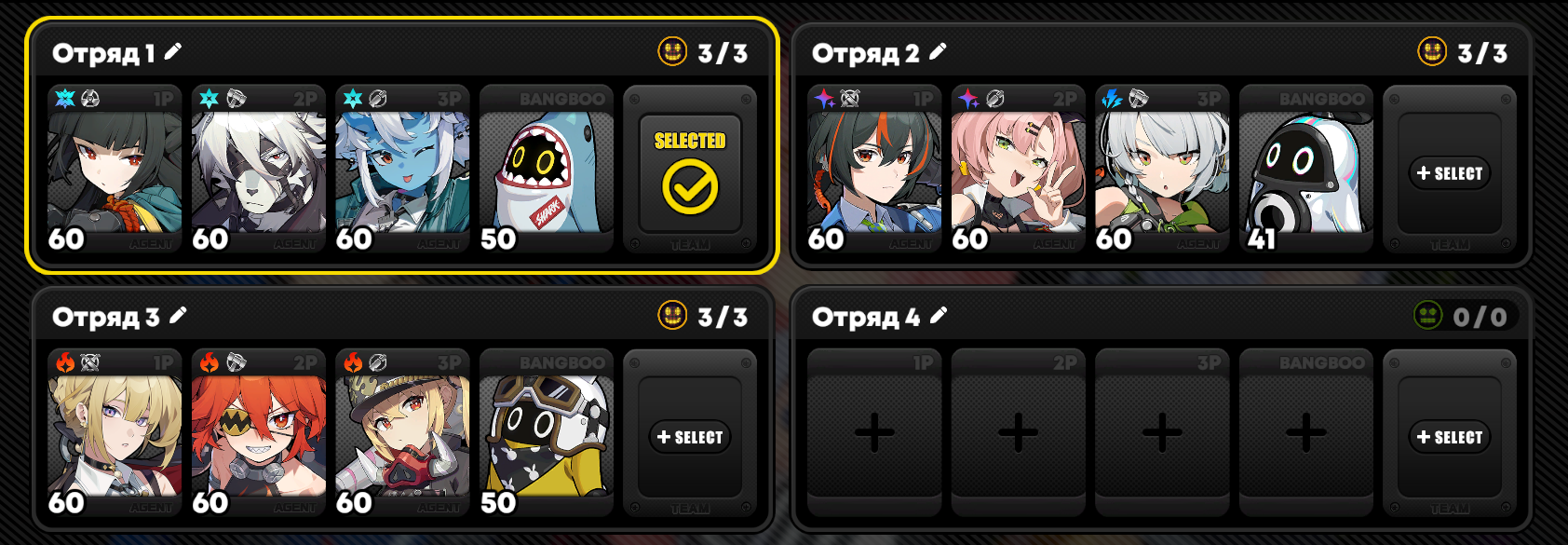Rename Отряд 2 using pencil icon
Screen dimensions: 1568x545
point(938,52)
